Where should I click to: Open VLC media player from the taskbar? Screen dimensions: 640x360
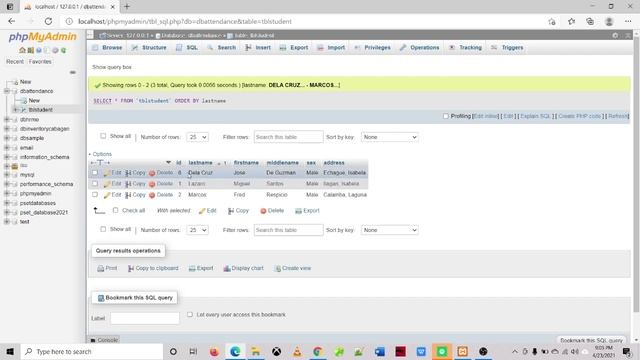click(x=297, y=351)
